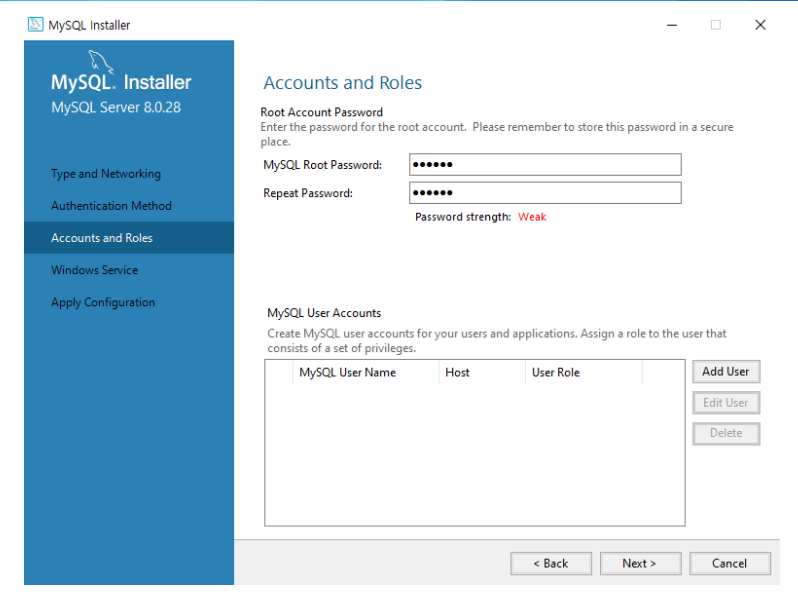This screenshot has height=605, width=798.
Task: Maximize the MySQL Installer window
Action: coord(716,25)
